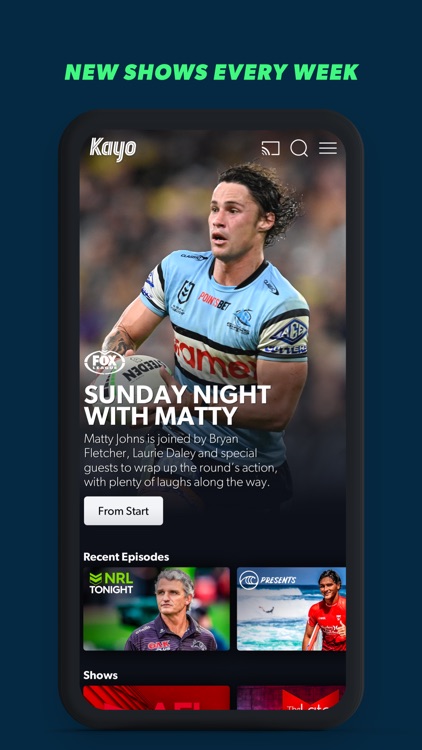The image size is (422, 750).
Task: Select the red AFL show tile
Action: tap(156, 698)
